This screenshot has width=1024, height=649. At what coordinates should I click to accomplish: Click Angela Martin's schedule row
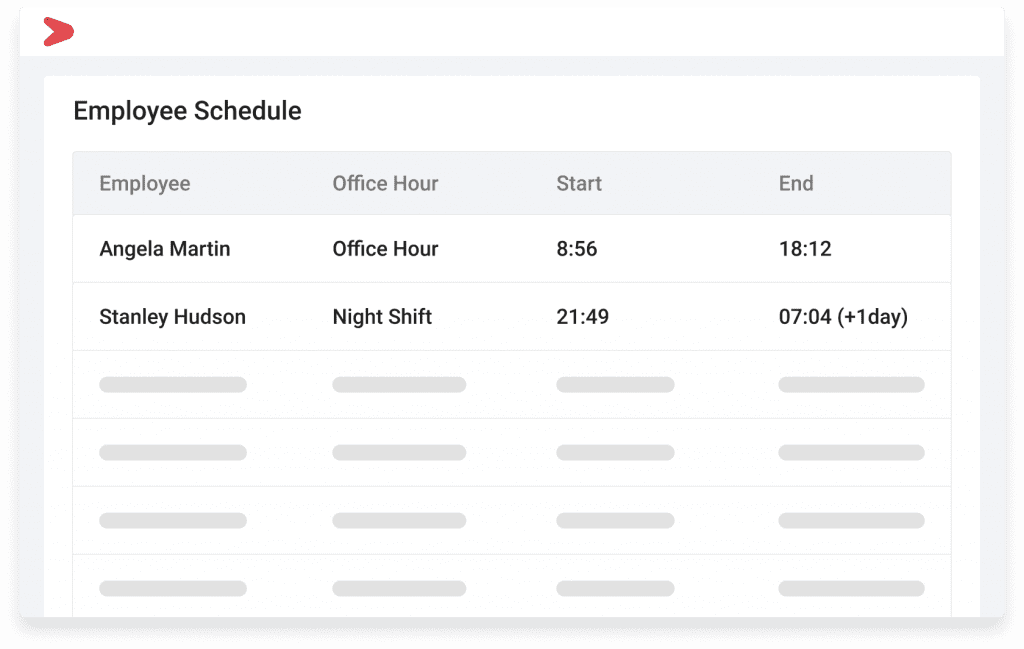[512, 248]
